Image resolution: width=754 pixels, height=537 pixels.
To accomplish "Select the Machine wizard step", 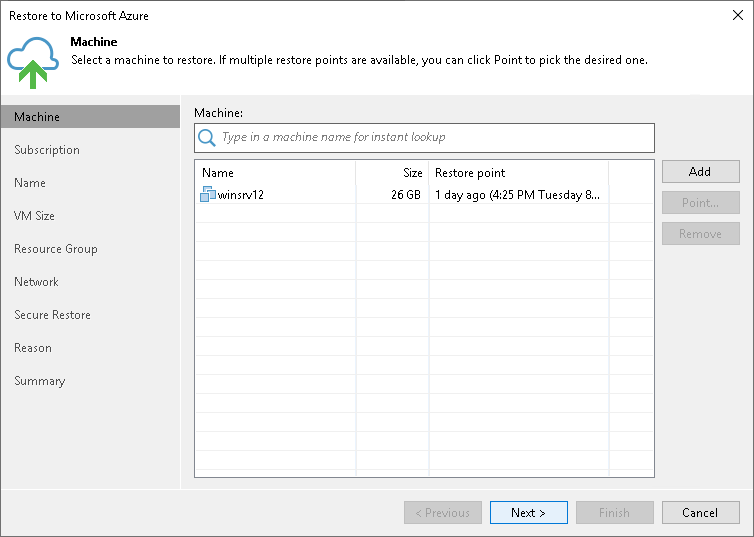I will [x=90, y=117].
